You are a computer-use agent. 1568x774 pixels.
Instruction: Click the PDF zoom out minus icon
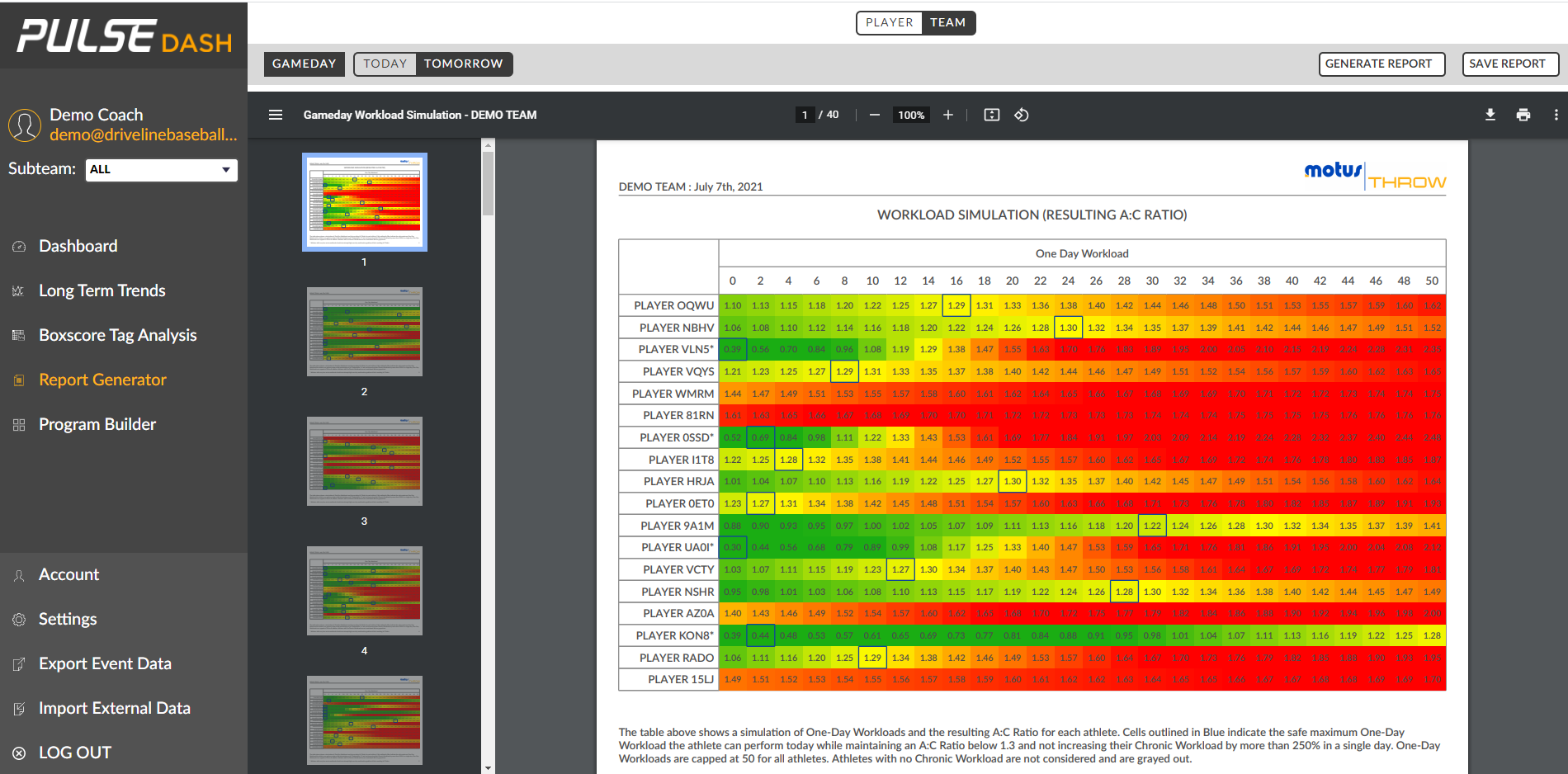[x=874, y=115]
